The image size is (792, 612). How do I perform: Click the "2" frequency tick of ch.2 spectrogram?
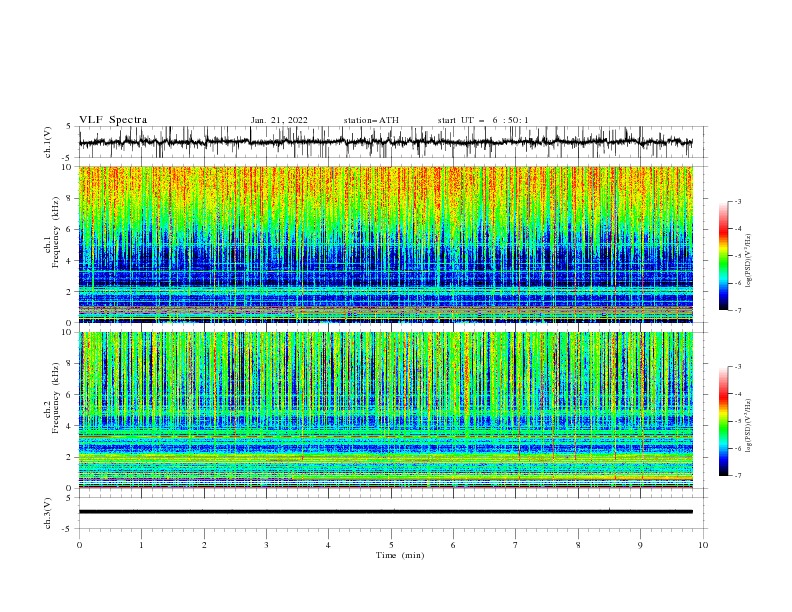70,457
